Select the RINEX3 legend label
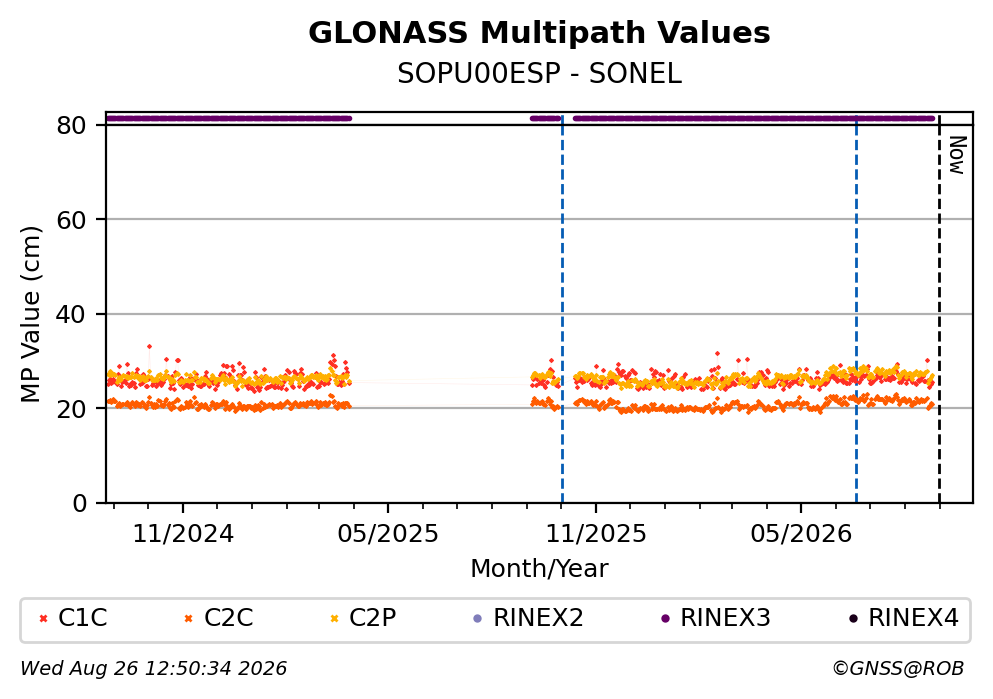 point(725,617)
